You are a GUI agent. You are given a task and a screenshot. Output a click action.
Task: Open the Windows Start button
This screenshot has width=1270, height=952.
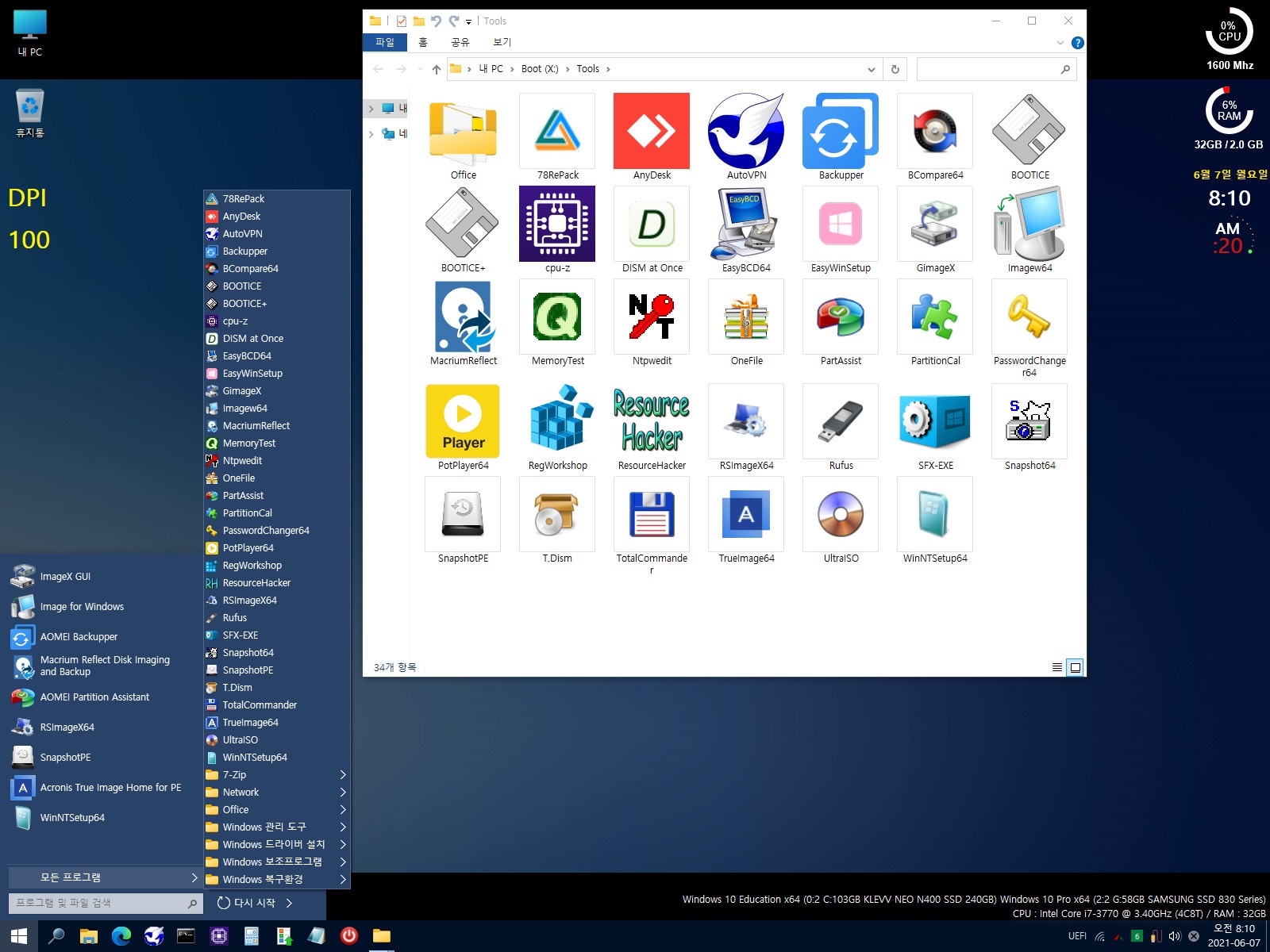pyautogui.click(x=19, y=936)
